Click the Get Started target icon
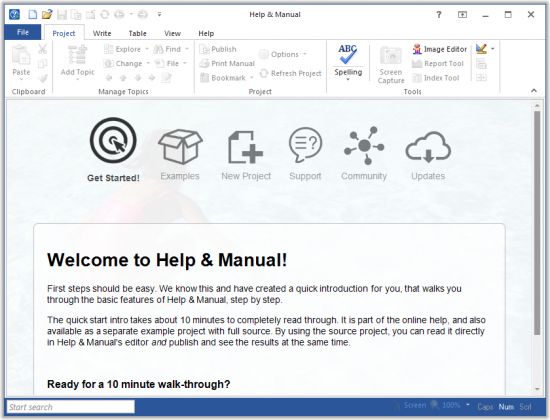Screen dimensions: 550x420 (113, 140)
